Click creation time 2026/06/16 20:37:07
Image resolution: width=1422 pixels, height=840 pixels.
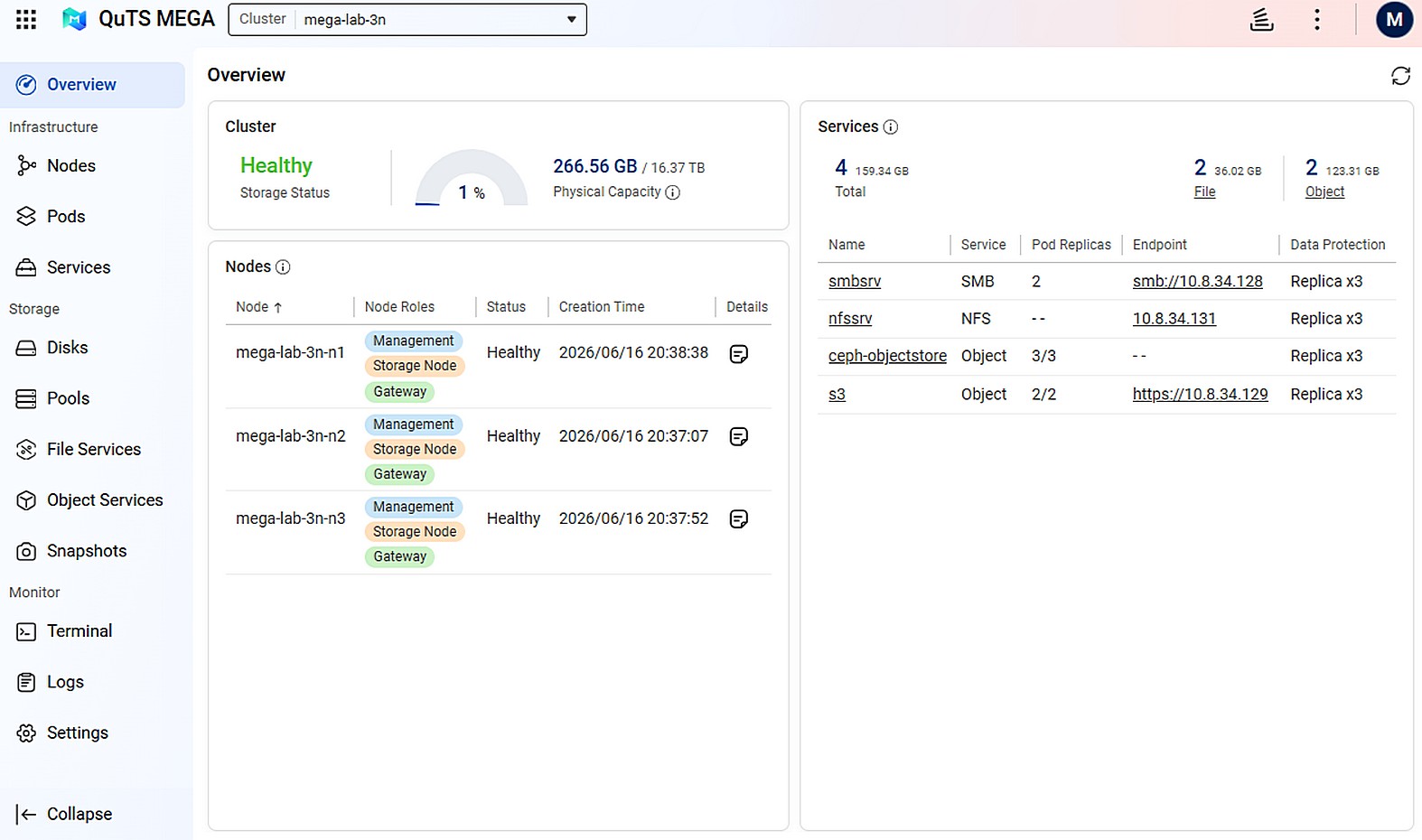[633, 436]
